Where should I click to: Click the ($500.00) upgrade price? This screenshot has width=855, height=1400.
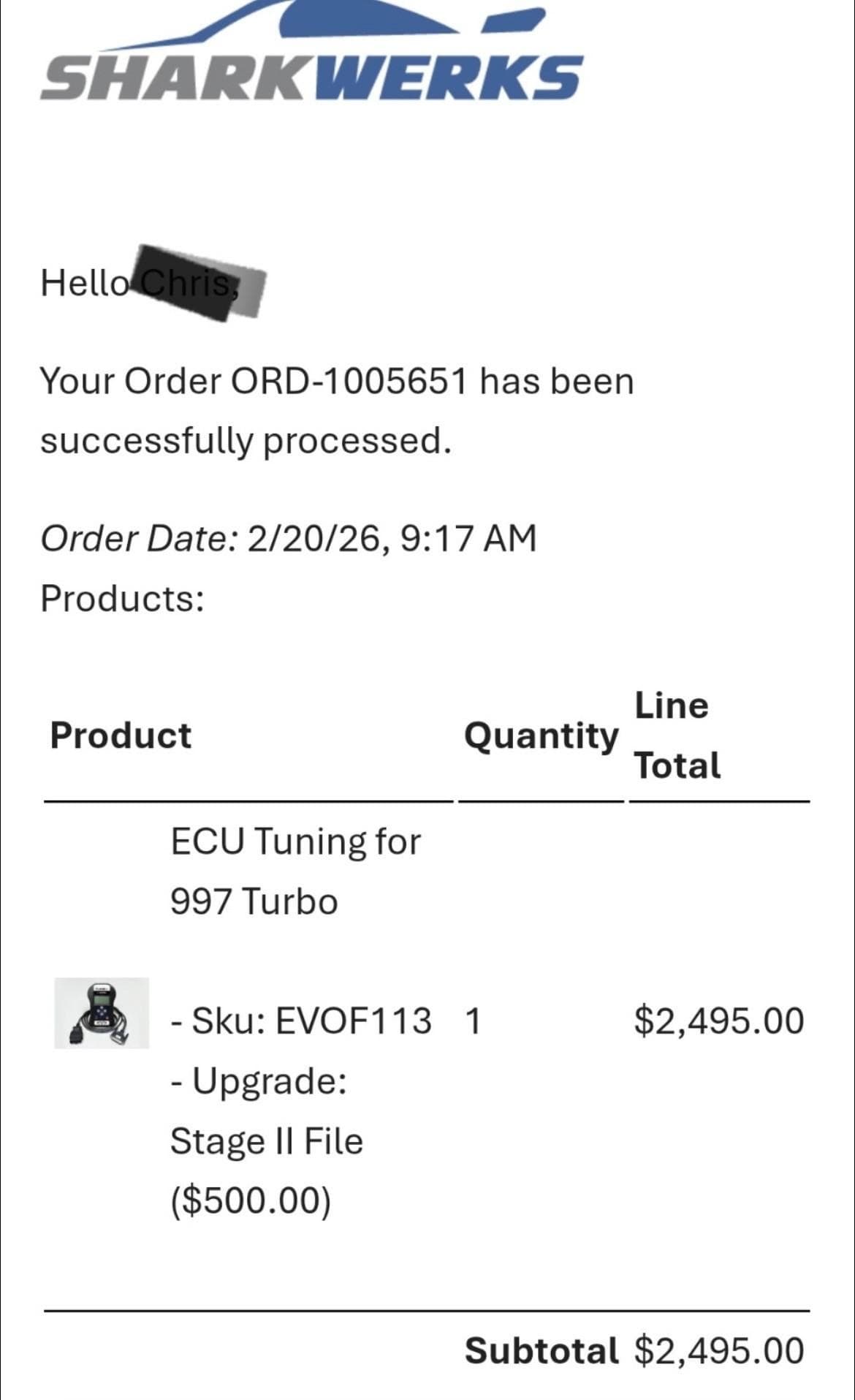pyautogui.click(x=250, y=1200)
